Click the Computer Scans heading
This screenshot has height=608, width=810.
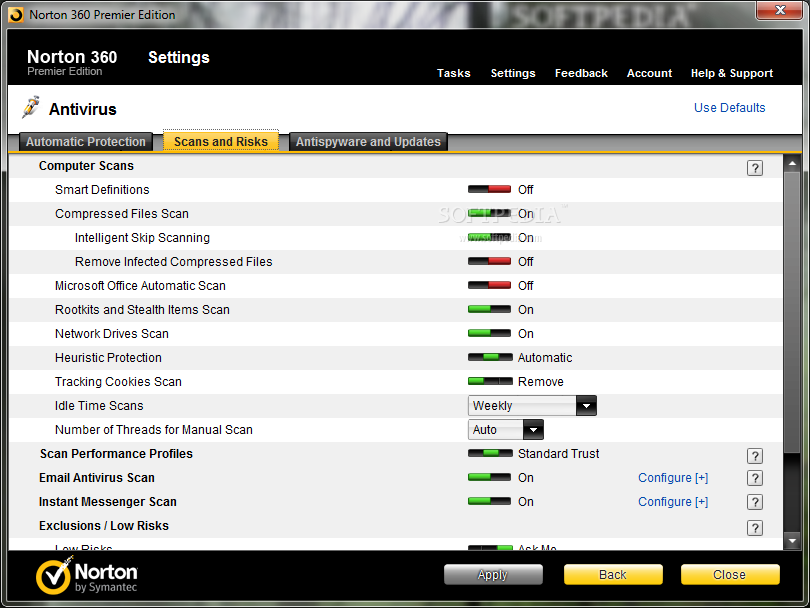(86, 166)
